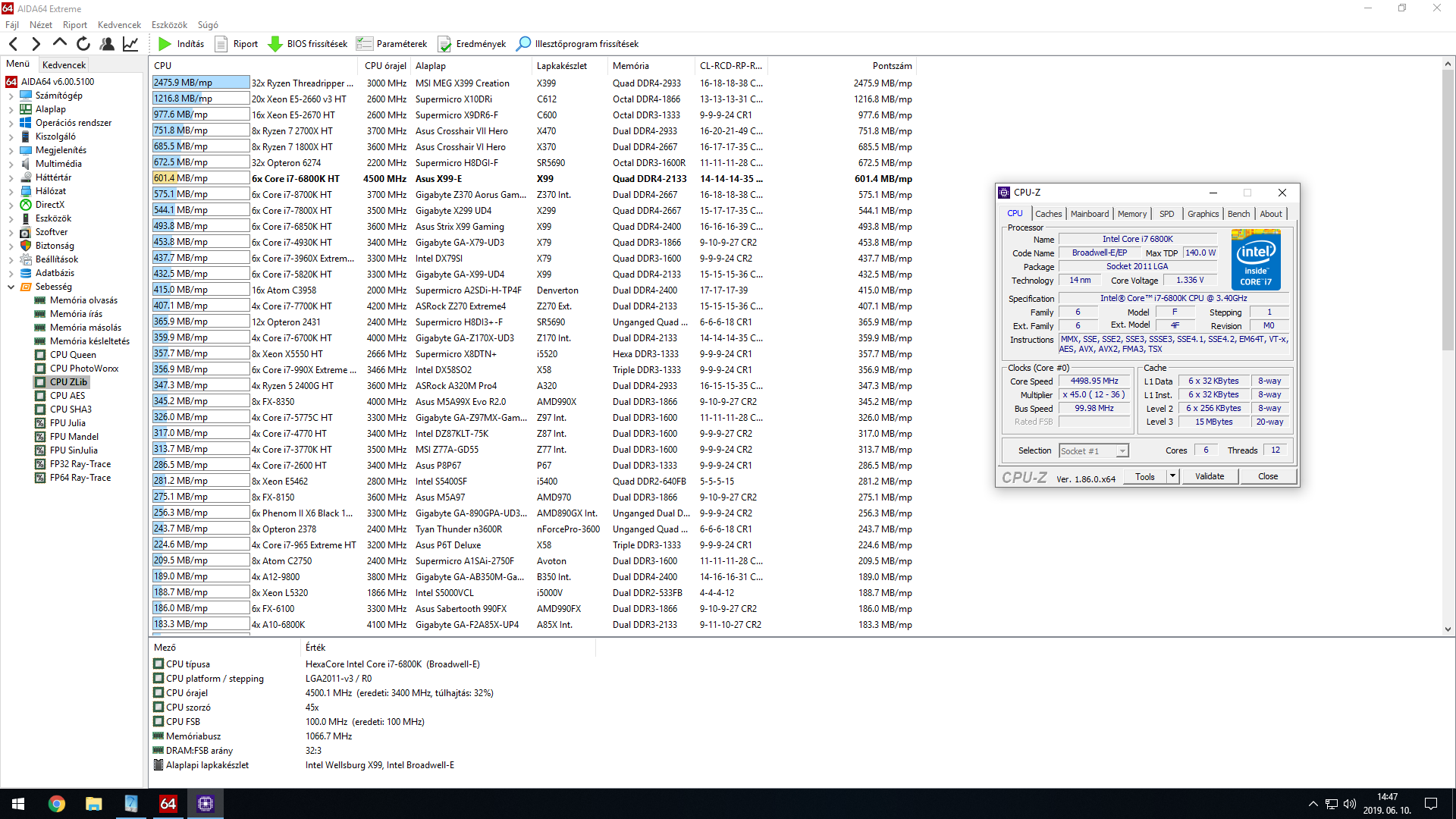Viewport: 1456px width, 819px height.
Task: Select CPU AES benchmark item
Action: [x=67, y=396]
